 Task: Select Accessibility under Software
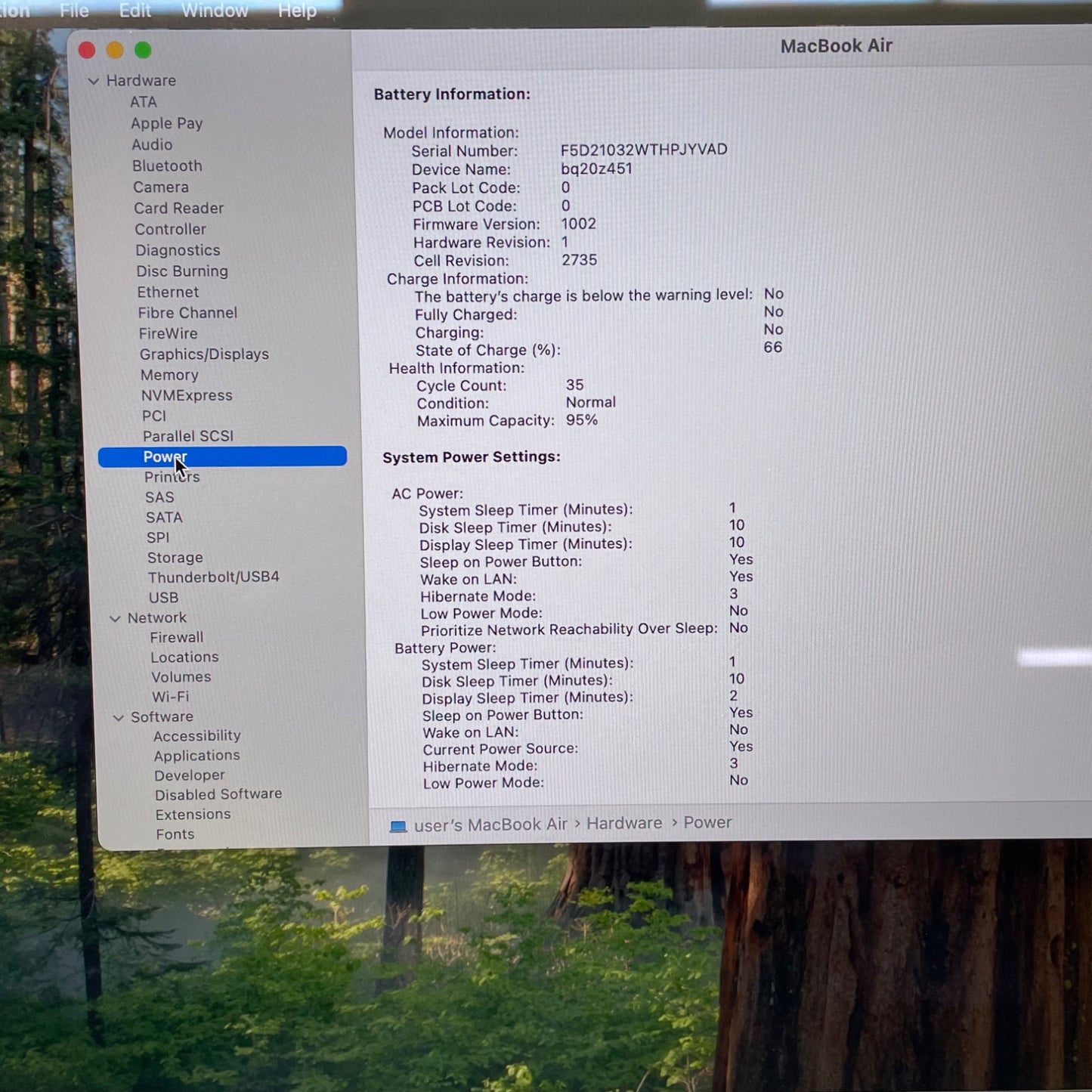coord(197,736)
